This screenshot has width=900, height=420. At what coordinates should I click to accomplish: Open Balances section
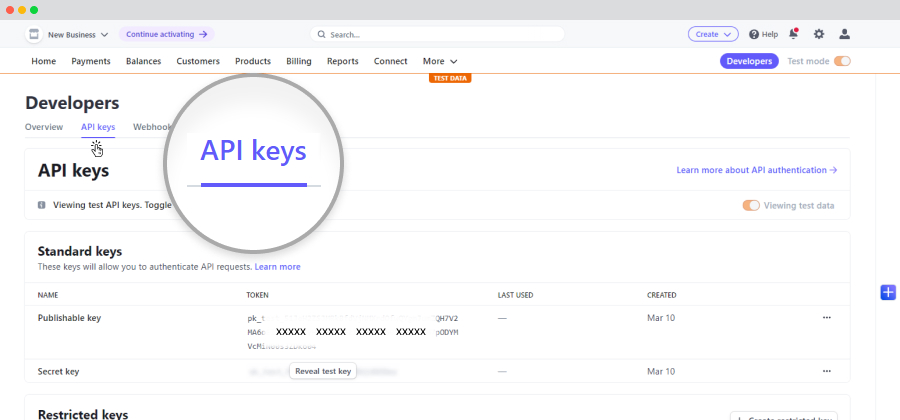pos(143,61)
